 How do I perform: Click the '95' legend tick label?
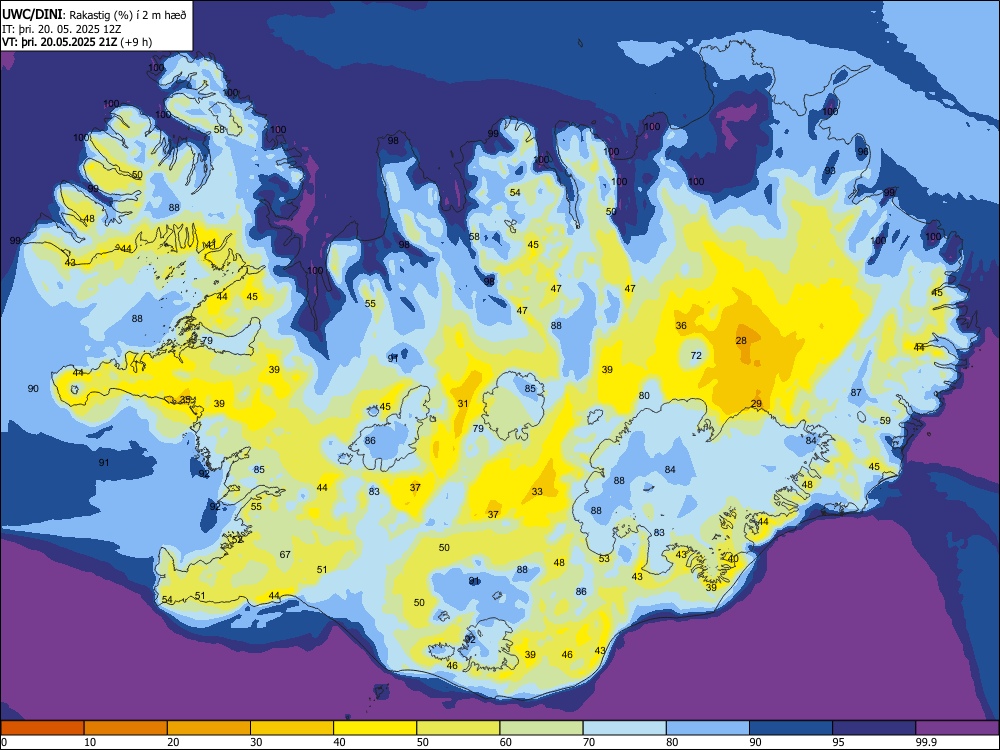click(x=838, y=742)
